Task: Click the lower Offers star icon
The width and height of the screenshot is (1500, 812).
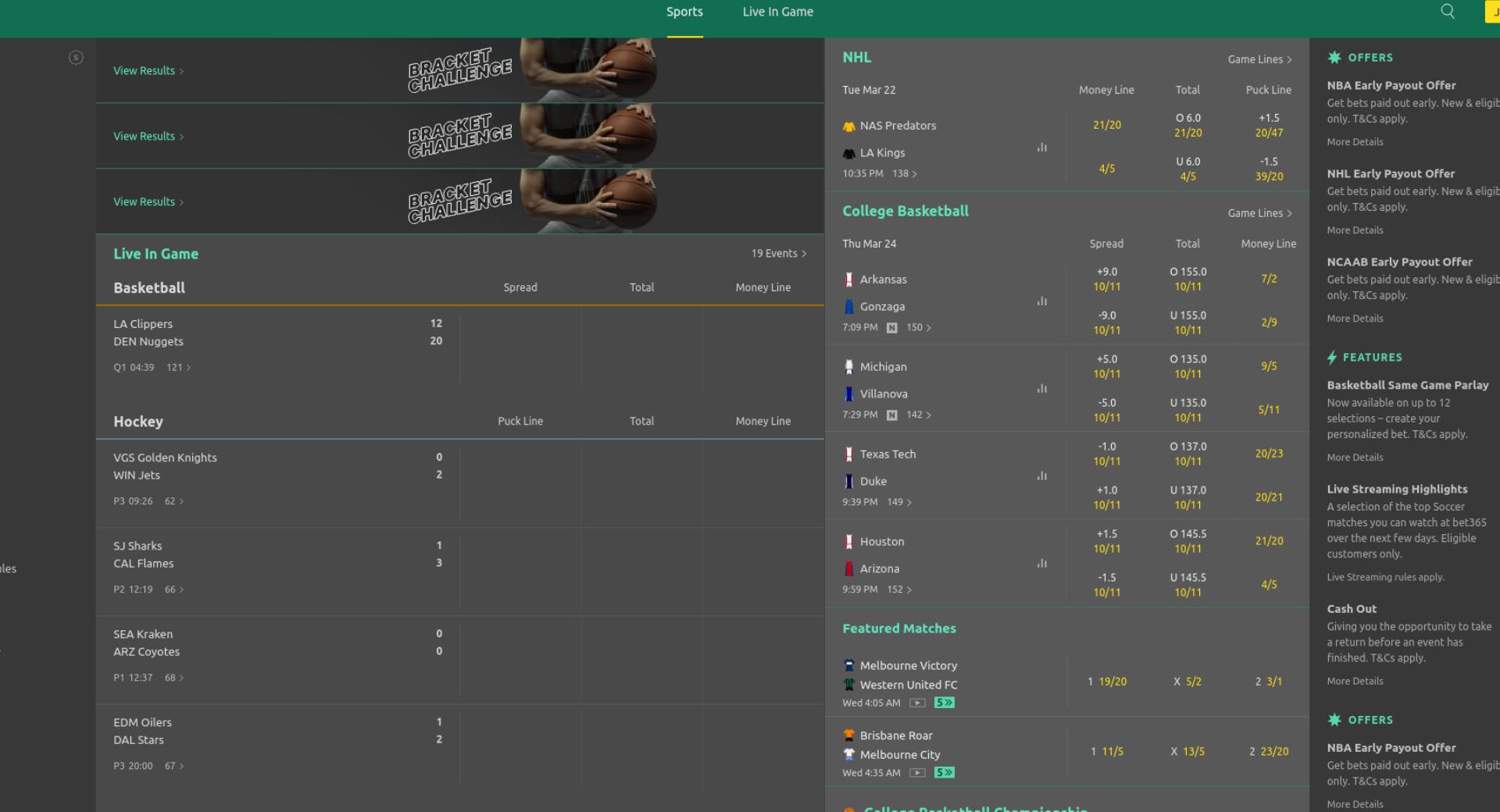Action: tap(1334, 720)
